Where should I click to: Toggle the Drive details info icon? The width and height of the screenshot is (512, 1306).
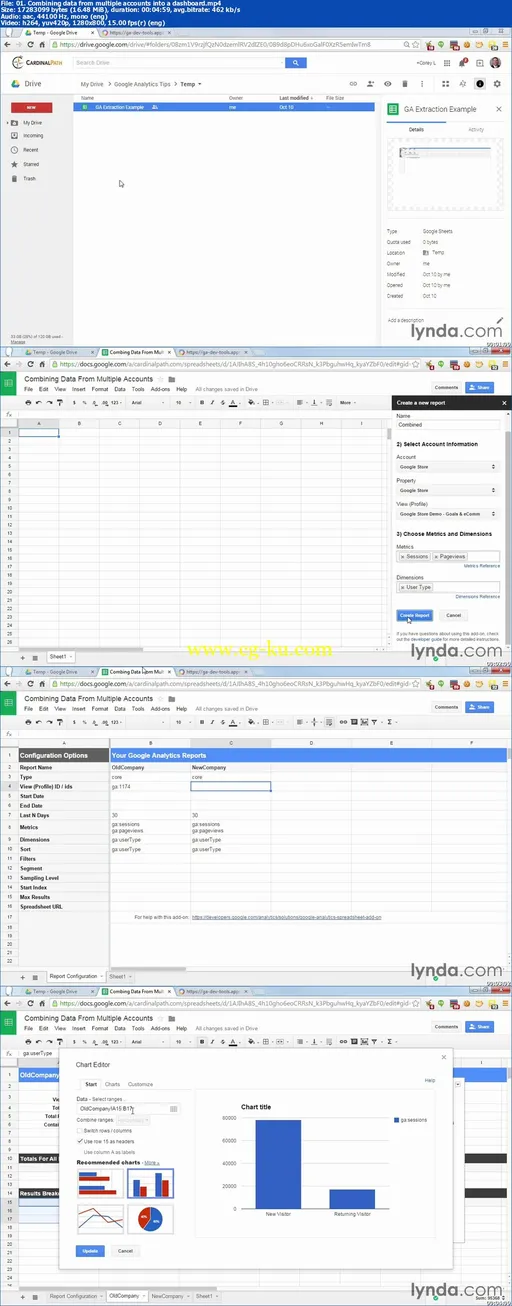coord(480,84)
